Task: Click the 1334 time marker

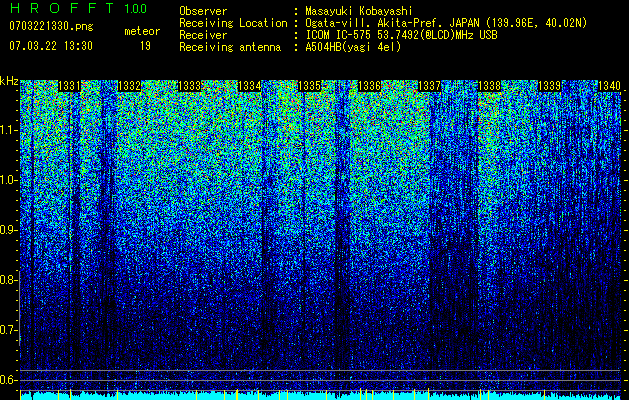Action: pos(250,86)
